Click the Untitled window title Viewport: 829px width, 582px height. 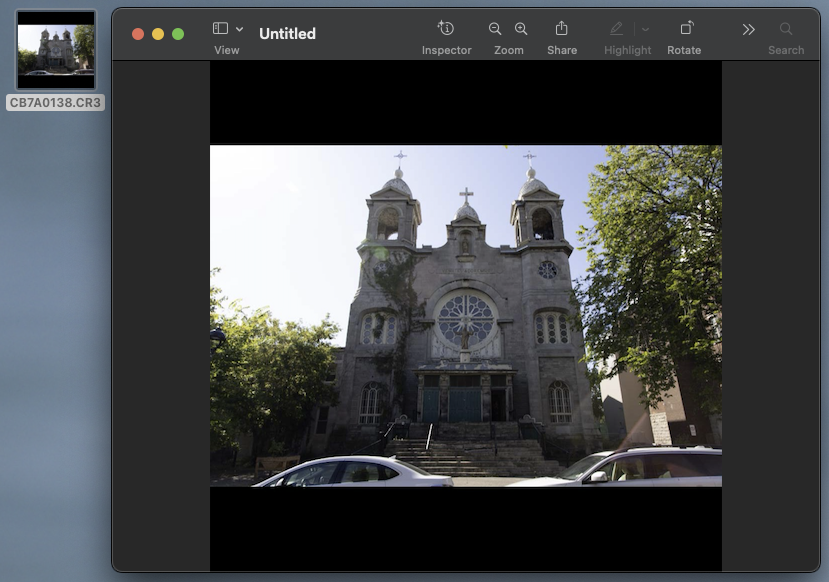(x=287, y=33)
